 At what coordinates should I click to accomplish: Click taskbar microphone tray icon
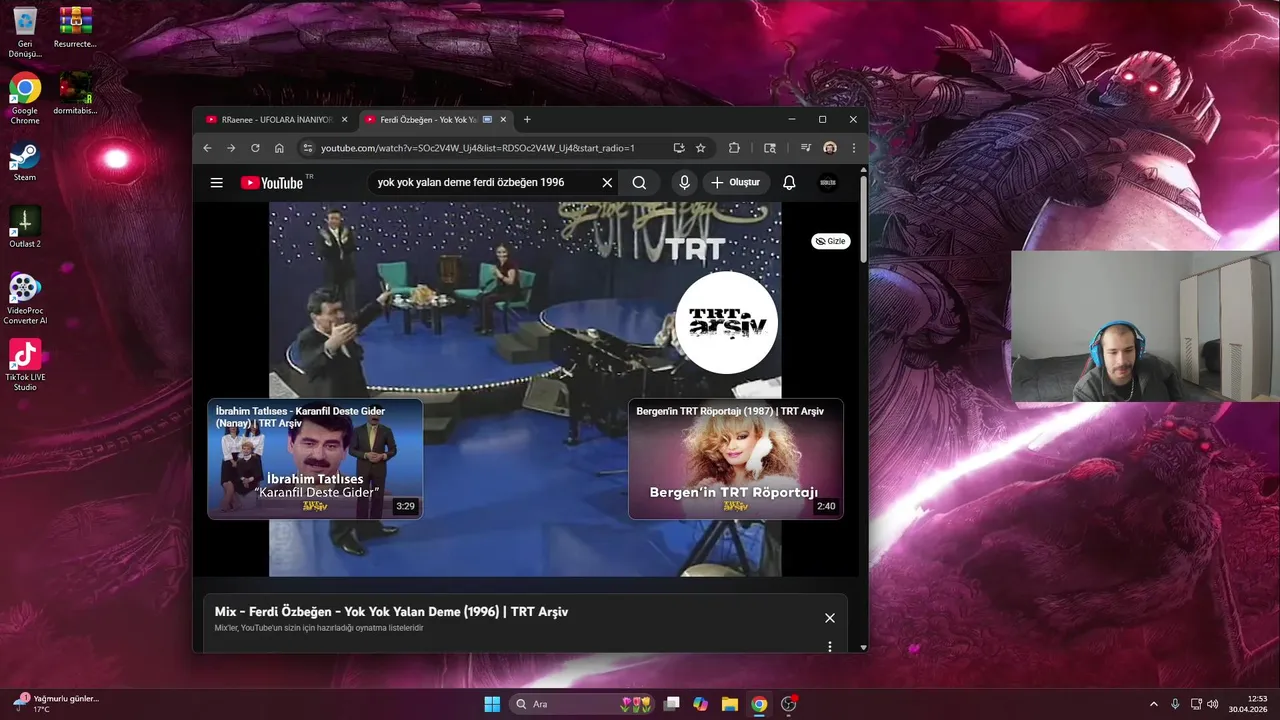point(1175,704)
